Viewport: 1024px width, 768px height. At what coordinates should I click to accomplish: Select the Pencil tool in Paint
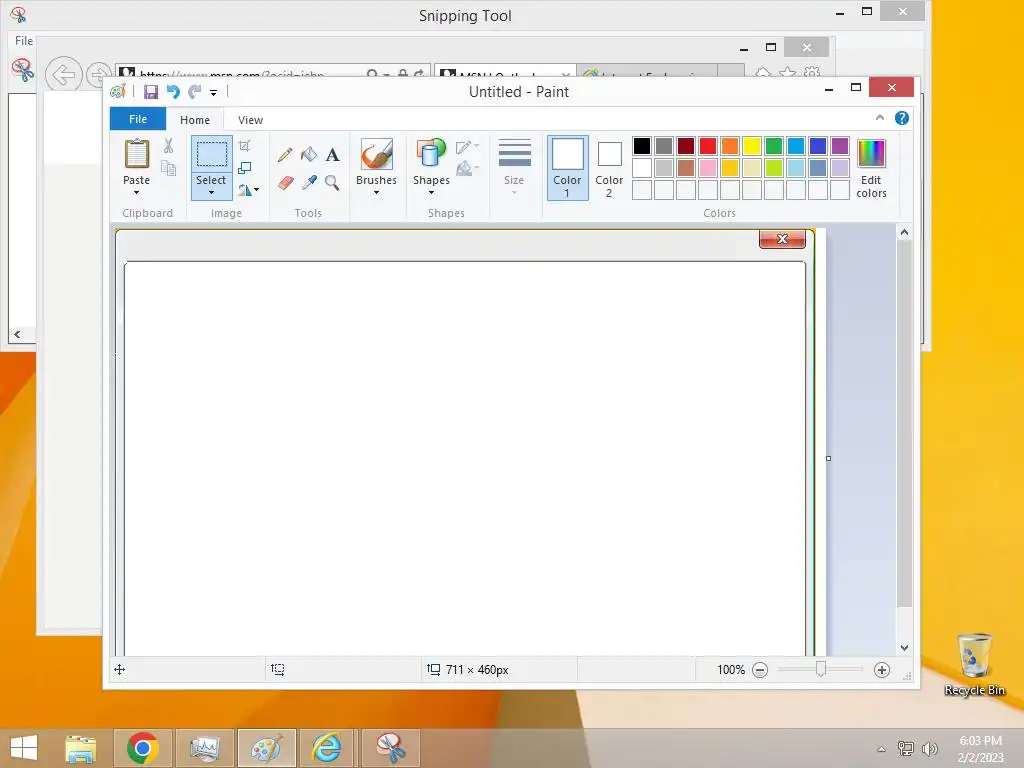285,155
